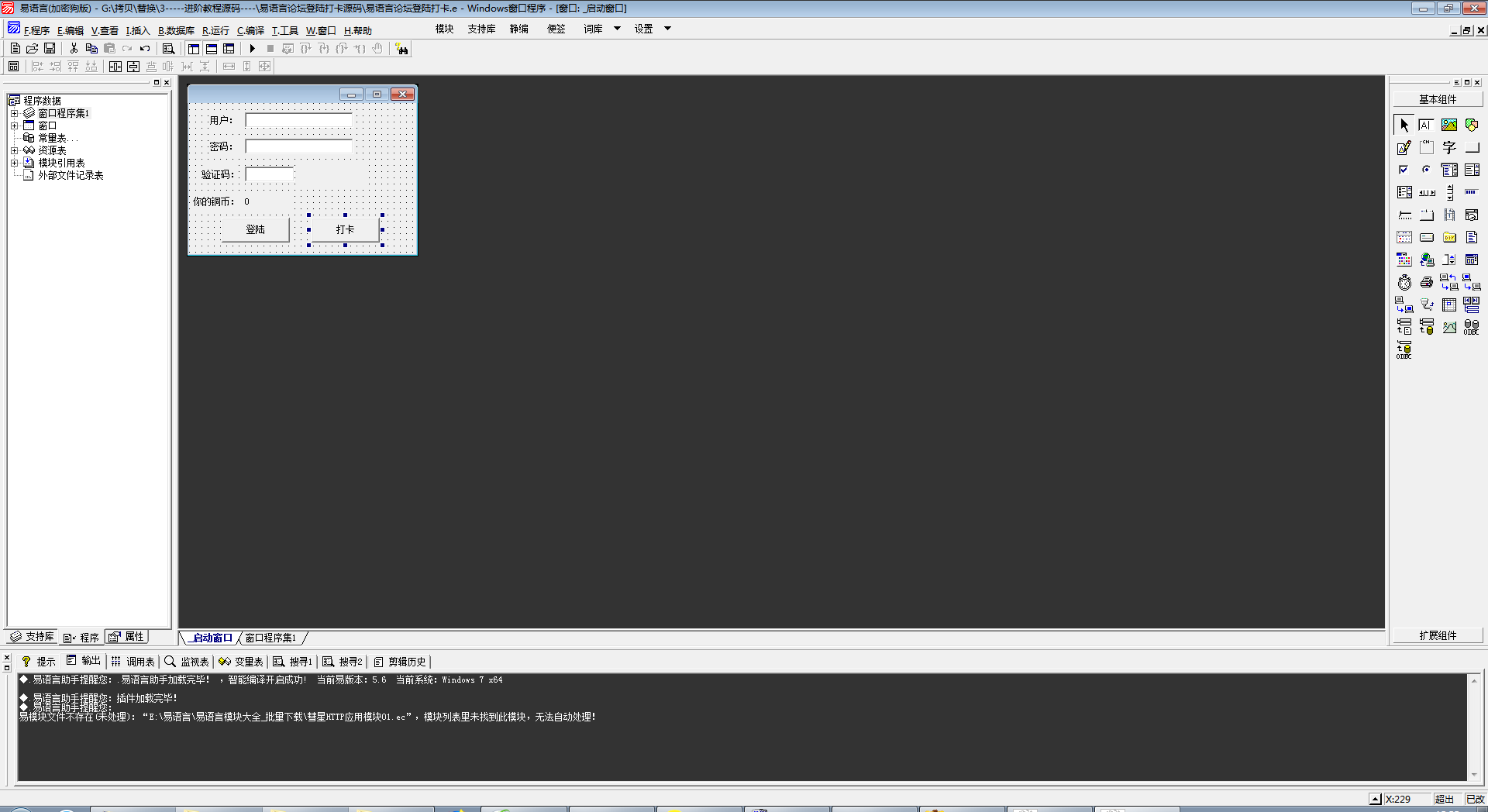The width and height of the screenshot is (1488, 812).
Task: Select the shape box component
Action: tap(1472, 125)
